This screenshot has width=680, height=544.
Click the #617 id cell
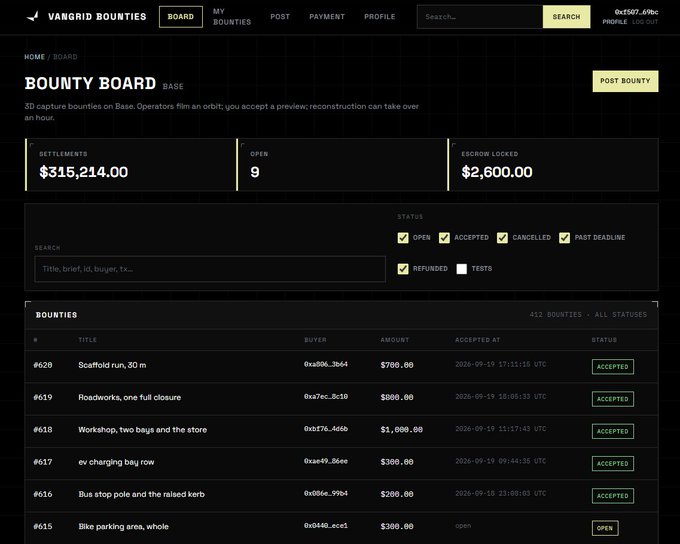(43, 462)
